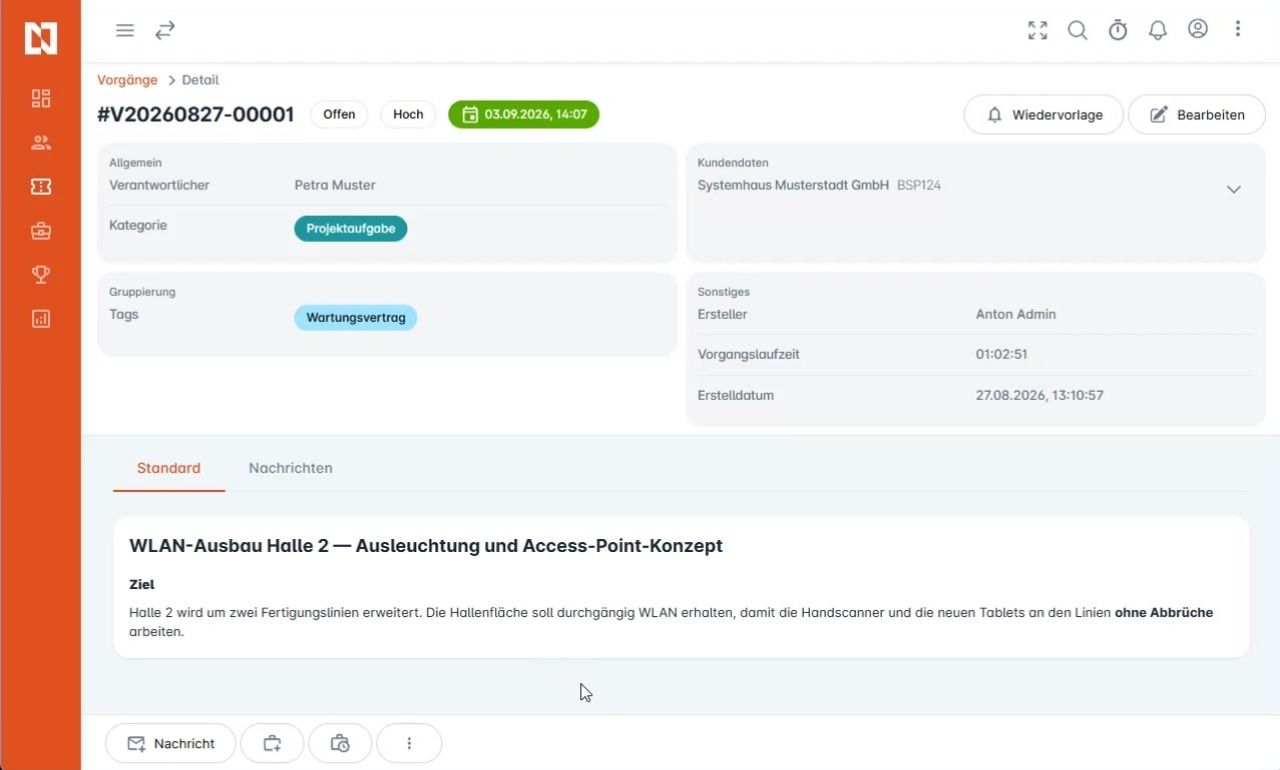1280x770 pixels.
Task: Select the Standard tab
Action: [x=169, y=468]
